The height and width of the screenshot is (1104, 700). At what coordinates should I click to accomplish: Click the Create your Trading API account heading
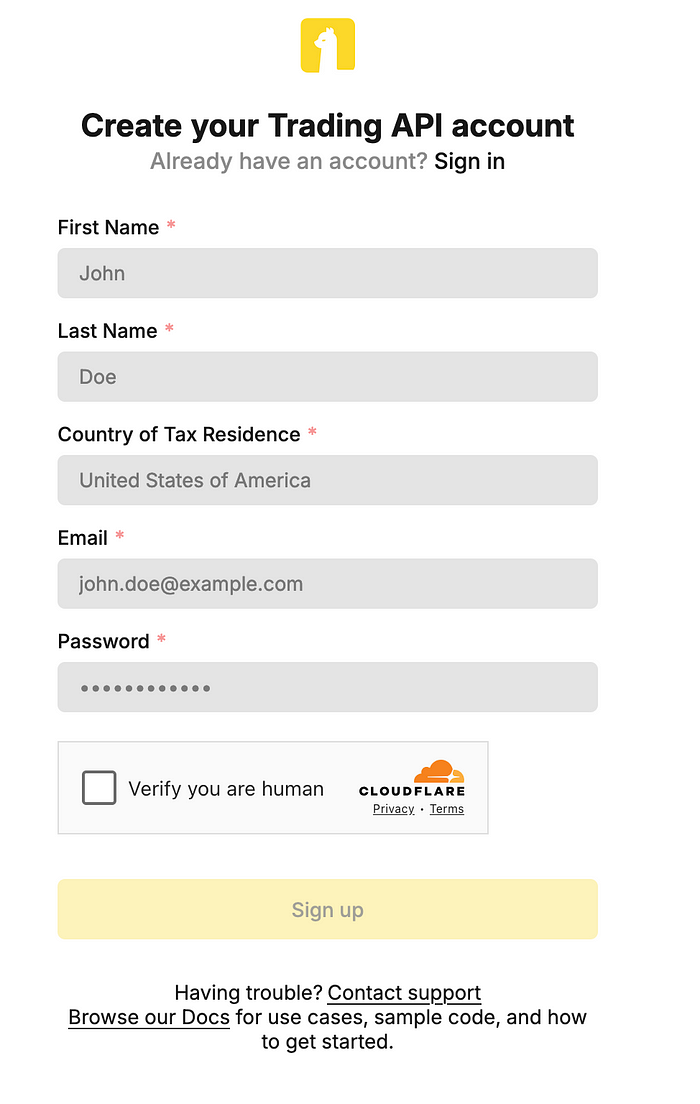[x=327, y=126]
